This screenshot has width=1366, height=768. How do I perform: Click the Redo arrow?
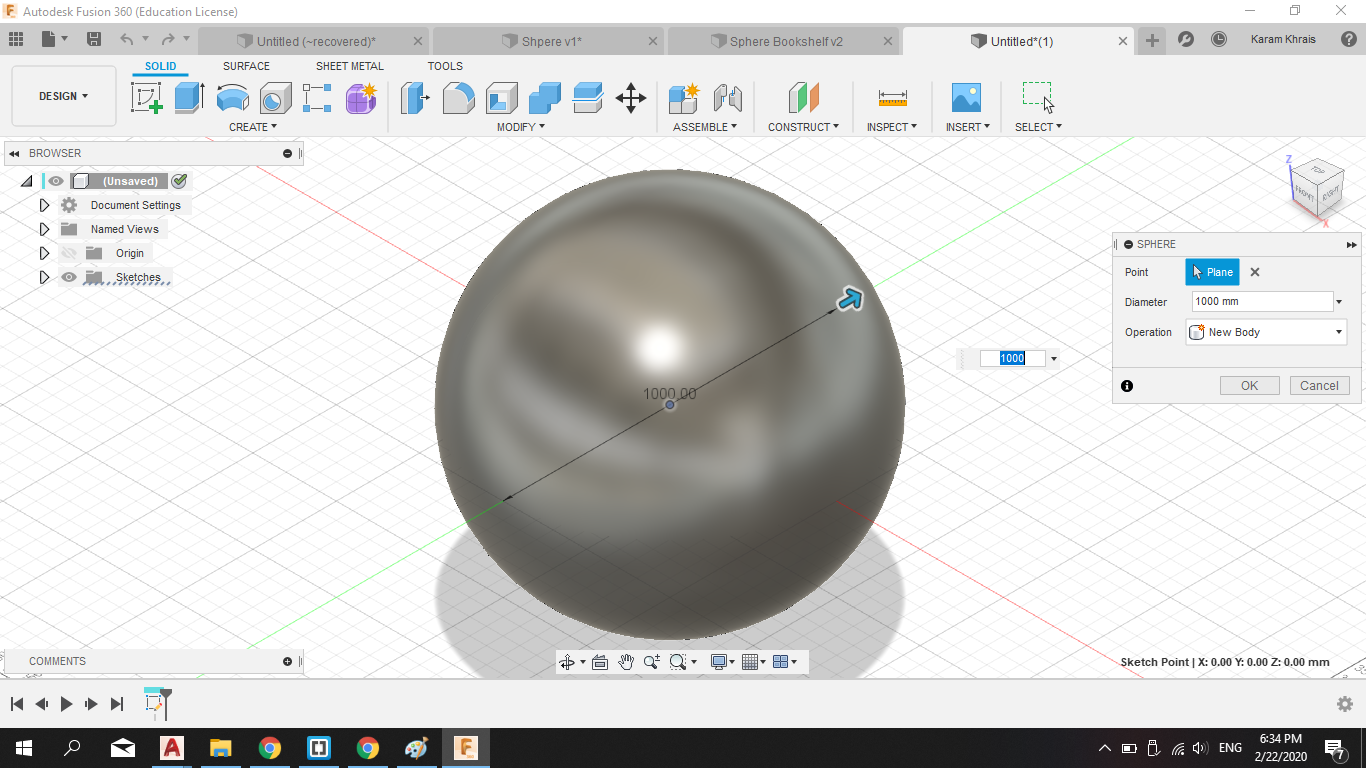(x=168, y=39)
